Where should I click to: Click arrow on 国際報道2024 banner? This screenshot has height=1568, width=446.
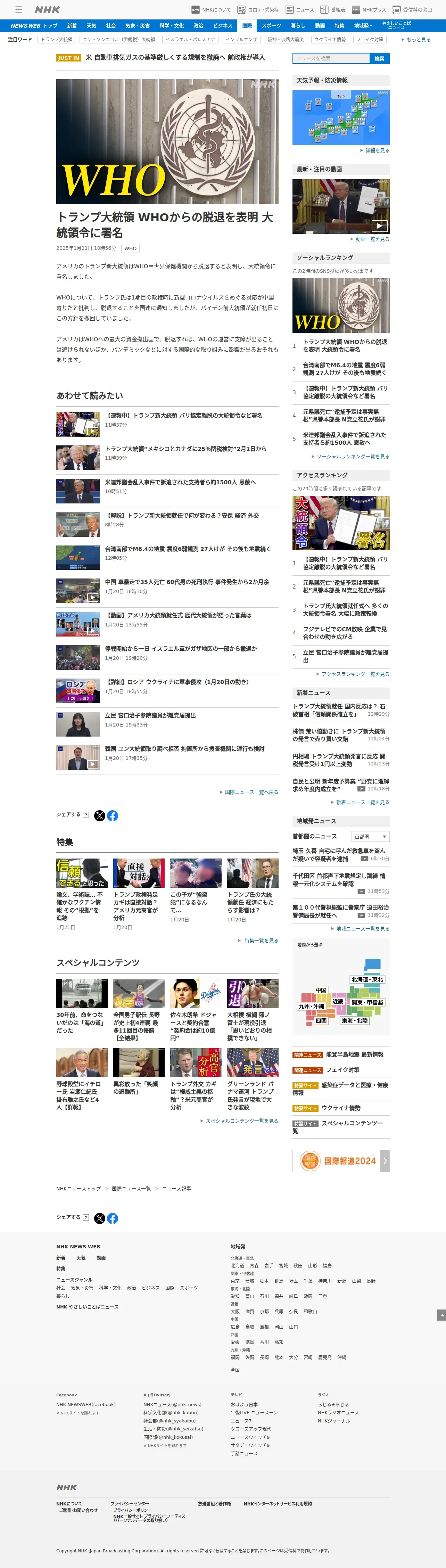click(385, 1161)
